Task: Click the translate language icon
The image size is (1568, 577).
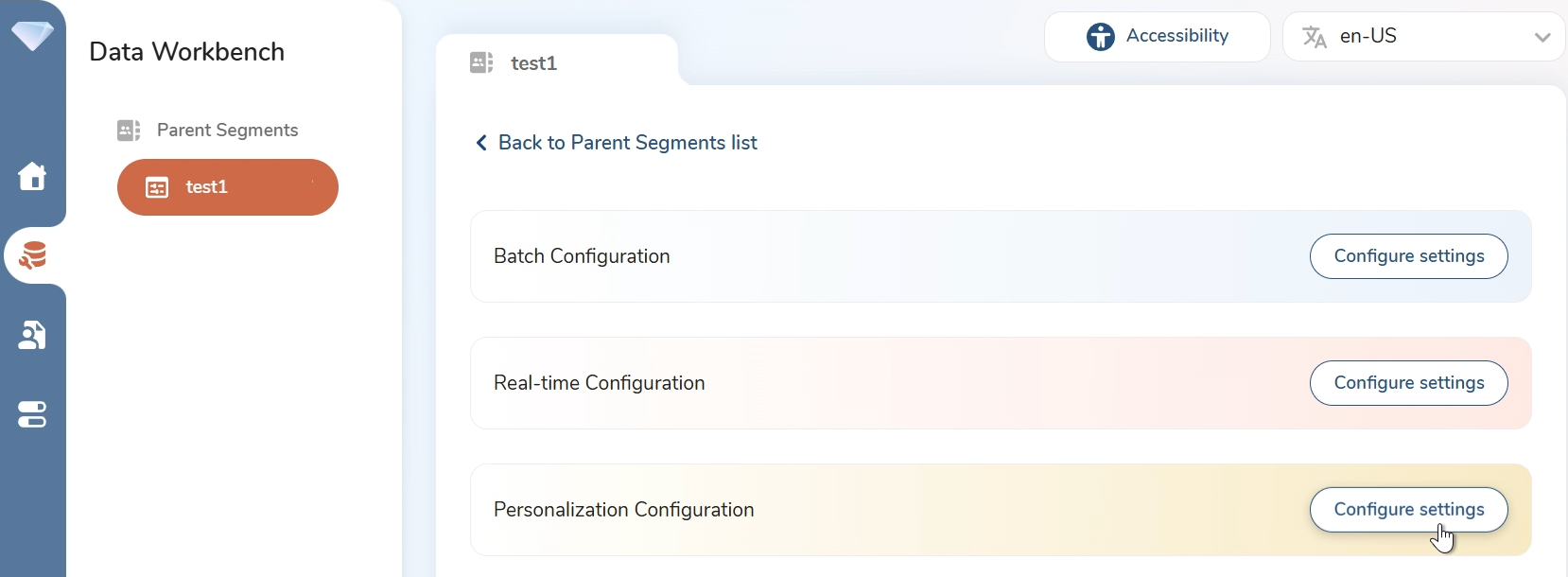Action: (x=1314, y=37)
